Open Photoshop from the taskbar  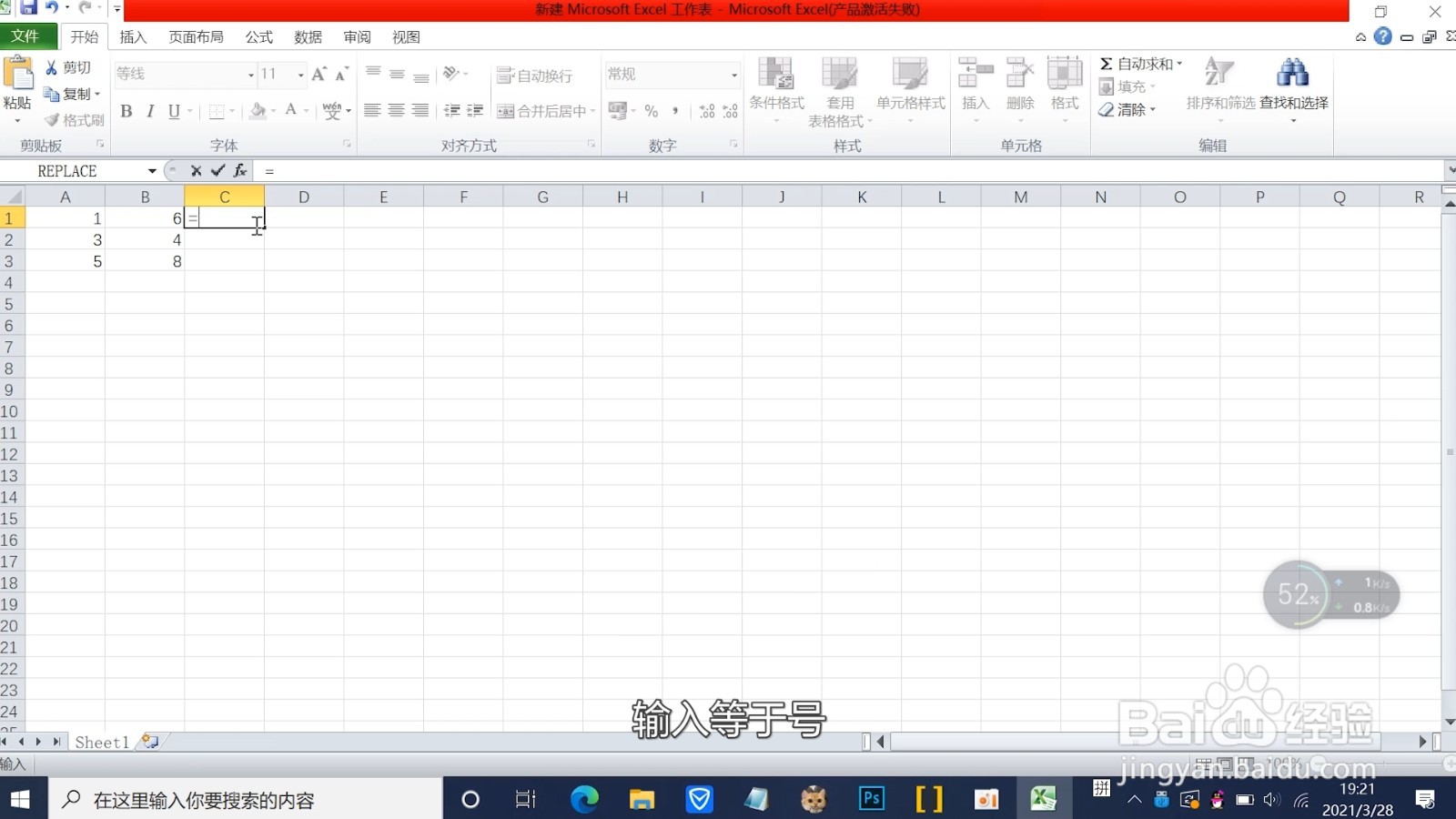pyautogui.click(x=871, y=799)
